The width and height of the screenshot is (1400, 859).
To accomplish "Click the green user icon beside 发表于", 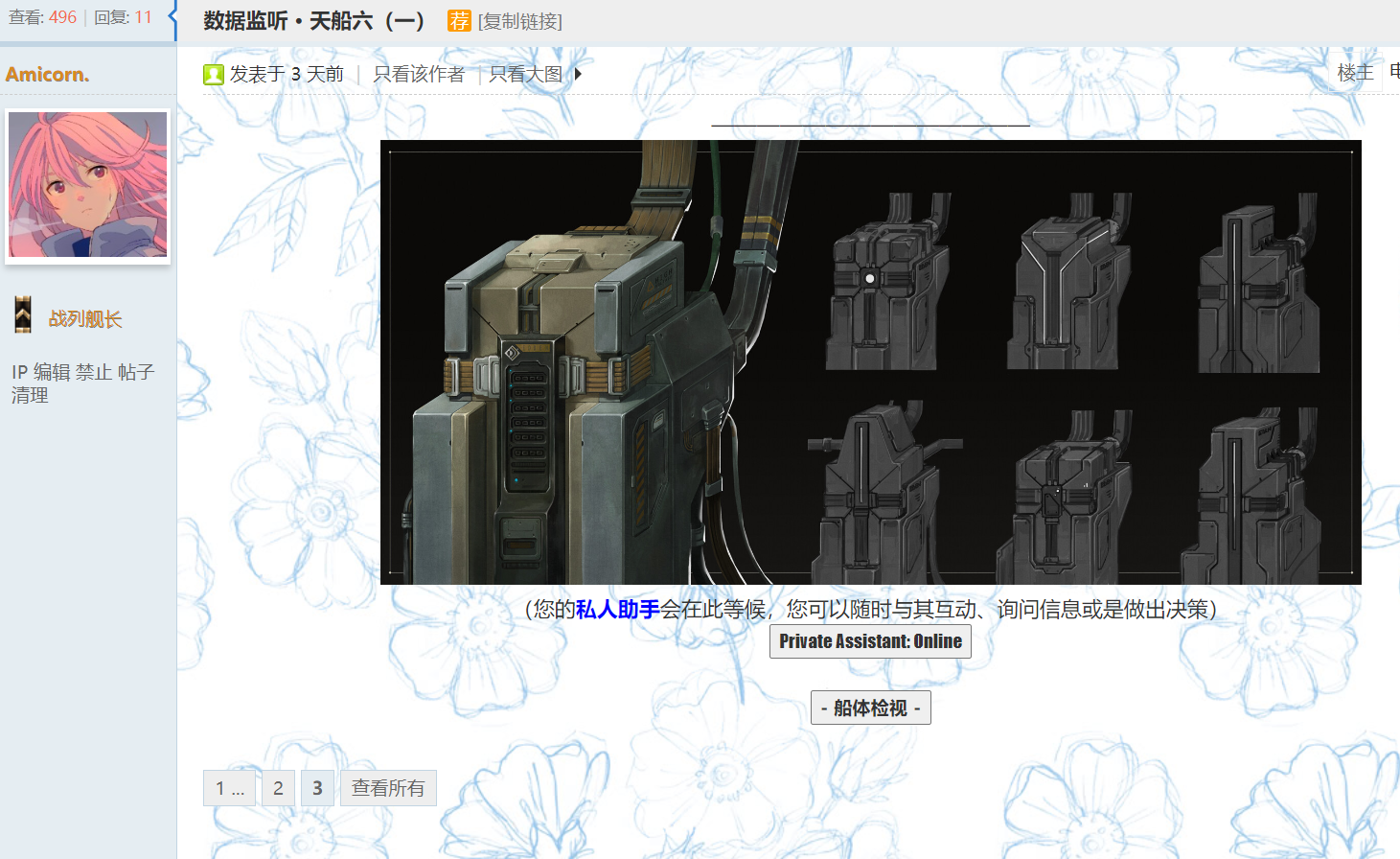I will tap(213, 75).
